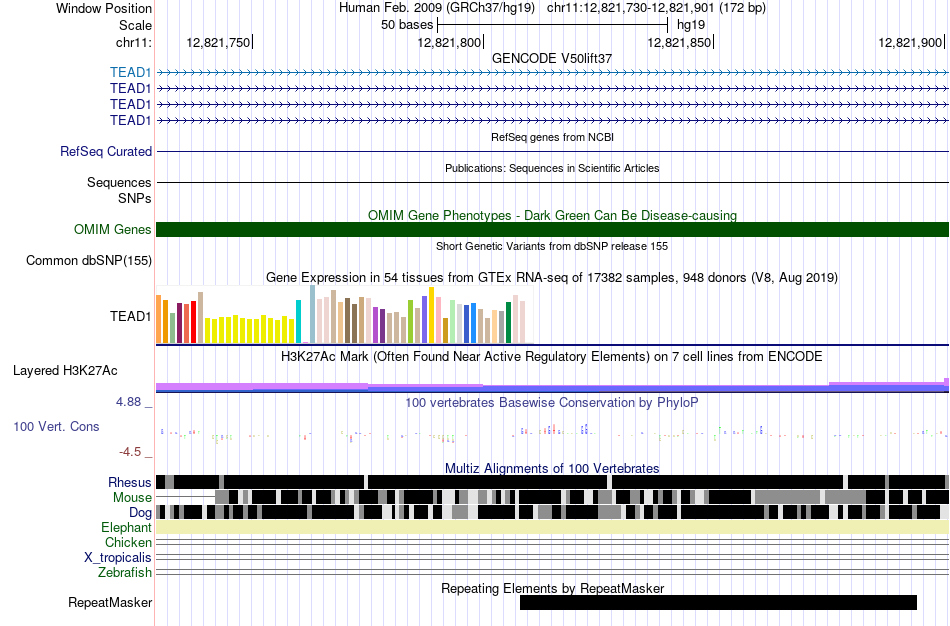Open the RefSeq genes from NCBI track title
Screen dimensions: 950x626
click(x=552, y=137)
